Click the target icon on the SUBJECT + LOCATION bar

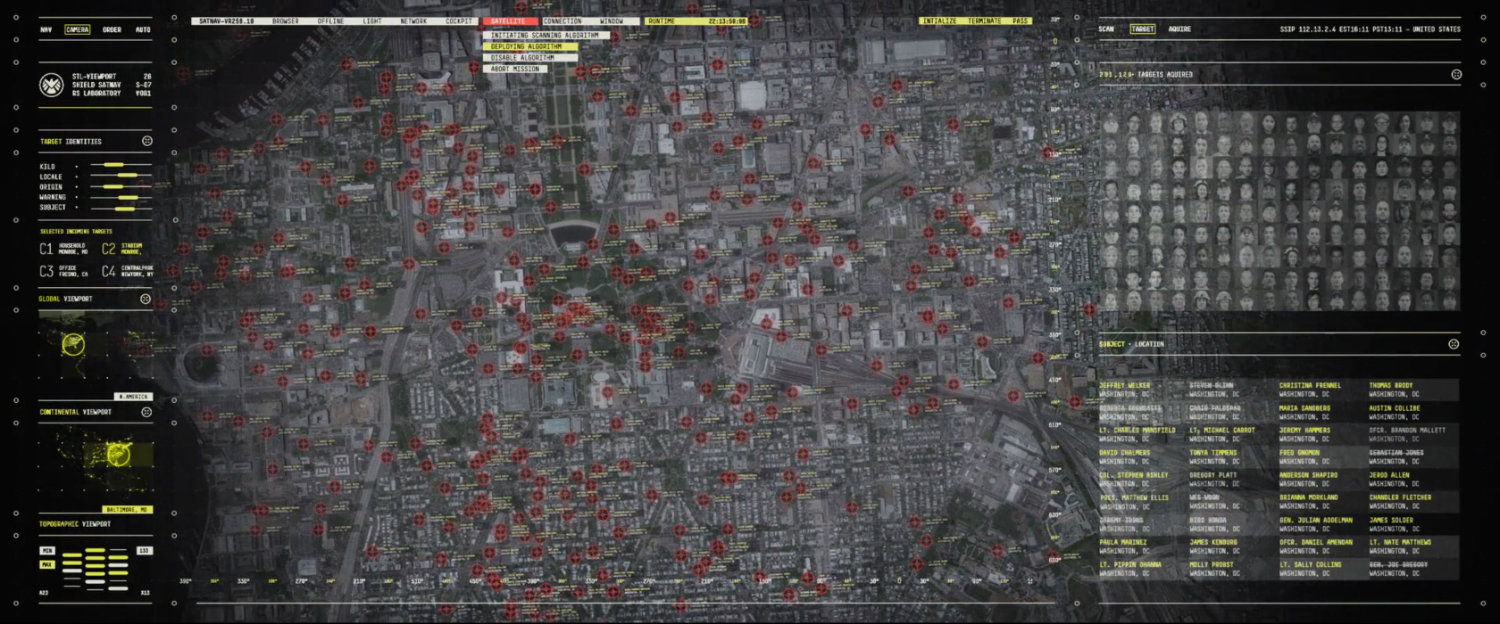tap(1455, 344)
